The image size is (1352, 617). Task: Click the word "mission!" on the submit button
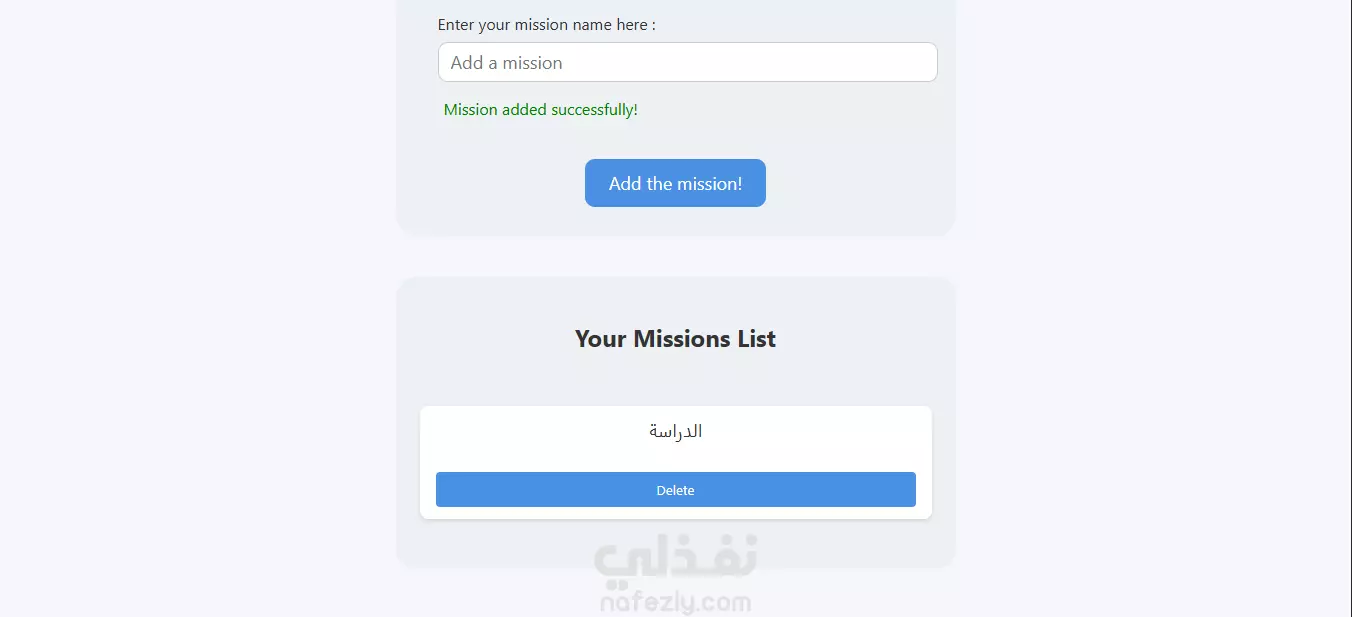(710, 183)
